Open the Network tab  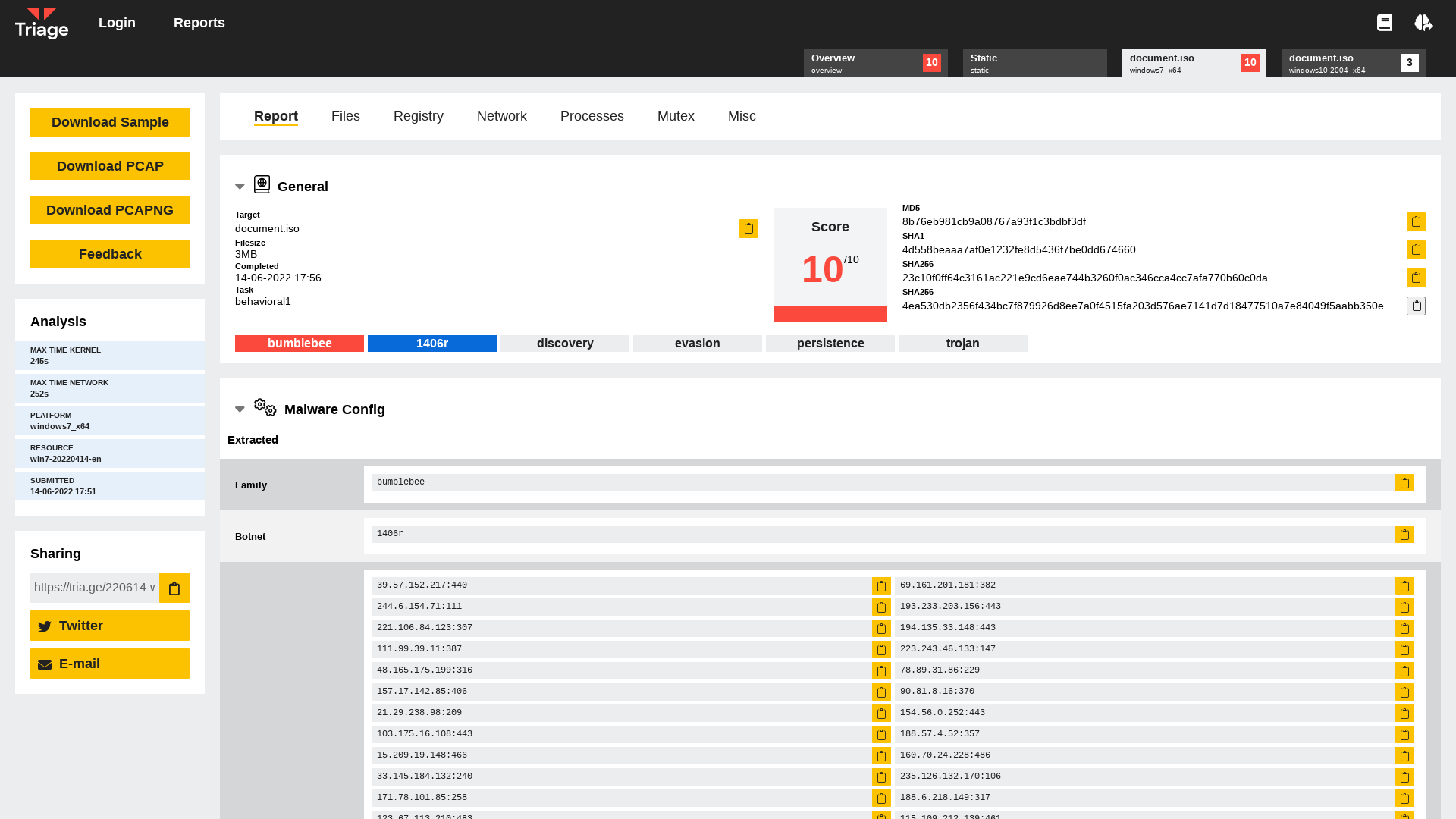[x=502, y=116]
